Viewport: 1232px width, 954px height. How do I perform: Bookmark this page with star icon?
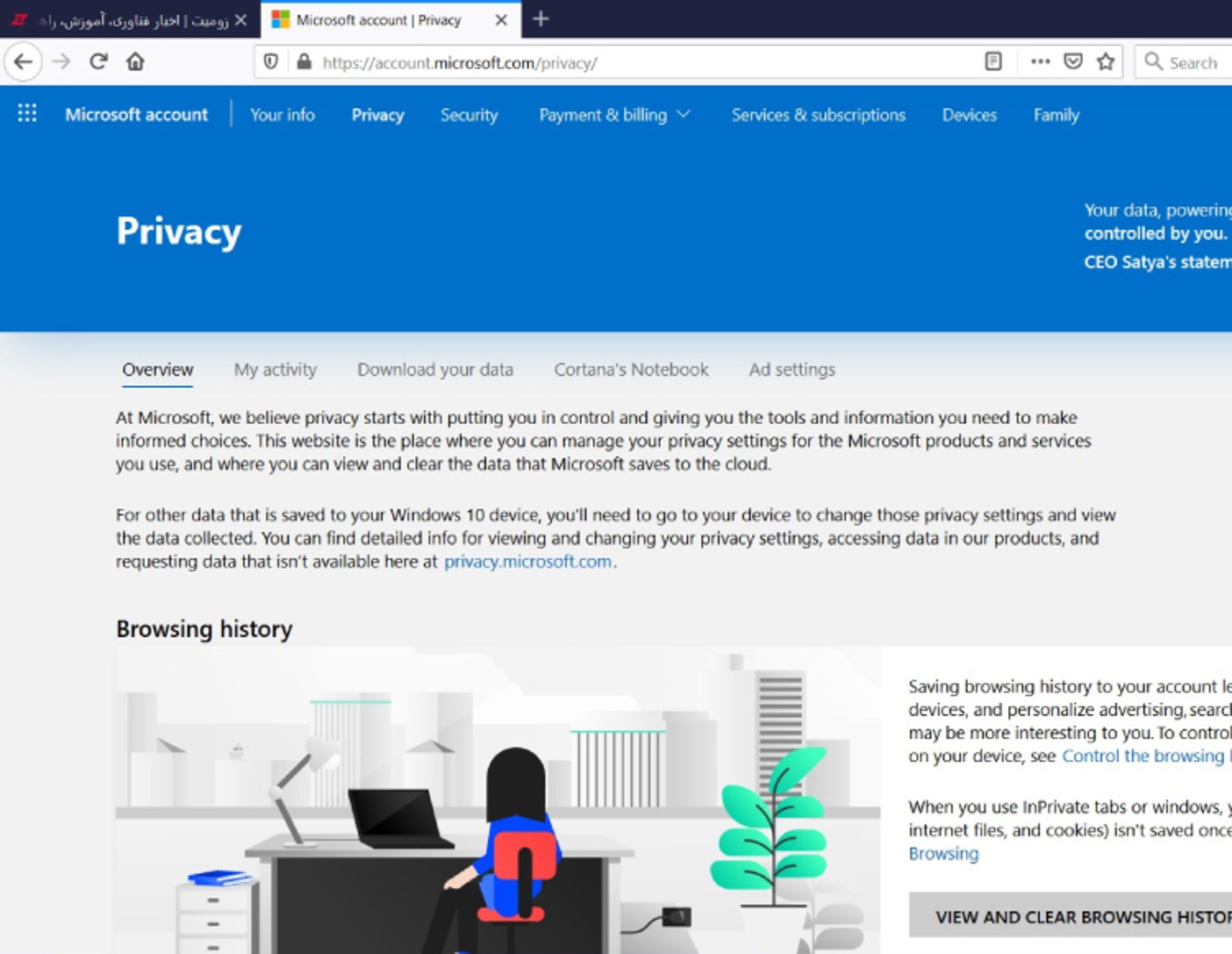tap(1106, 62)
